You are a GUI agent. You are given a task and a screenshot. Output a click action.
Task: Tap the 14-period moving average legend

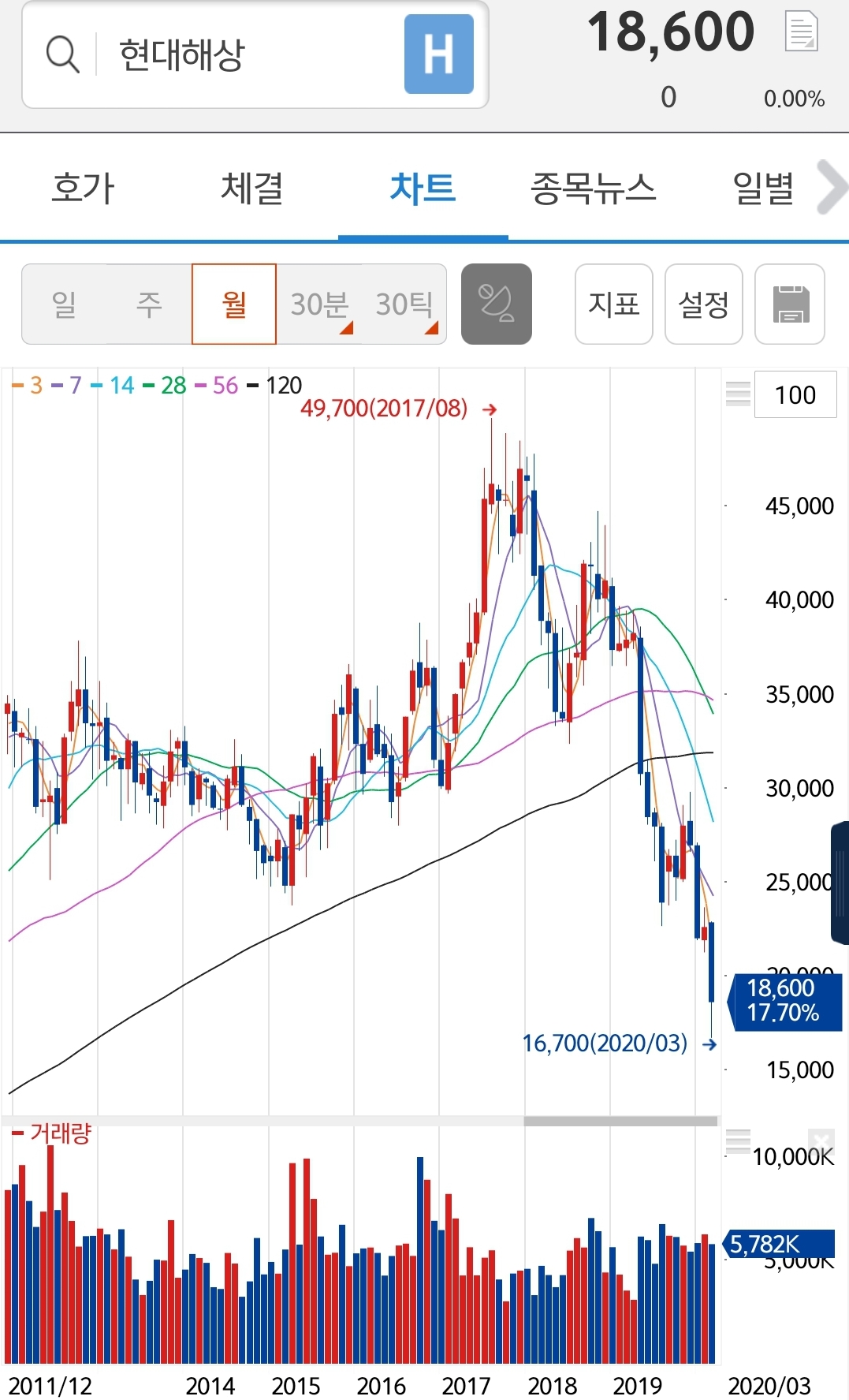[114, 385]
